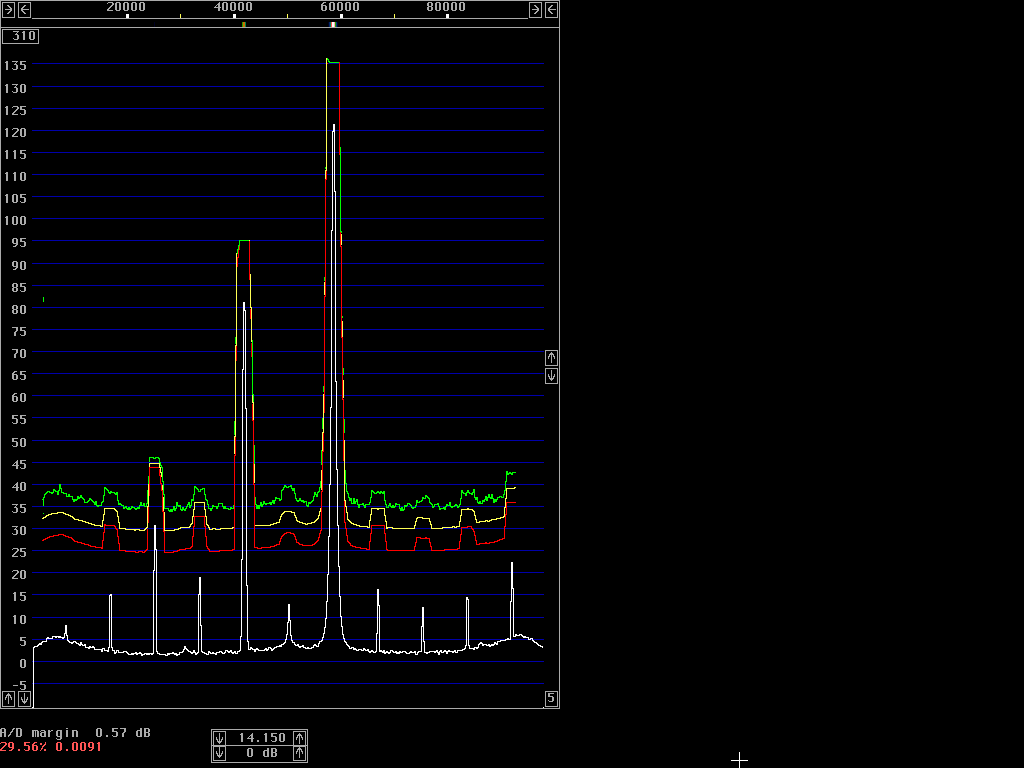The height and width of the screenshot is (768, 1024).
Task: Click the left-arrow button at the frequency scale's far right
Action: coord(551,9)
